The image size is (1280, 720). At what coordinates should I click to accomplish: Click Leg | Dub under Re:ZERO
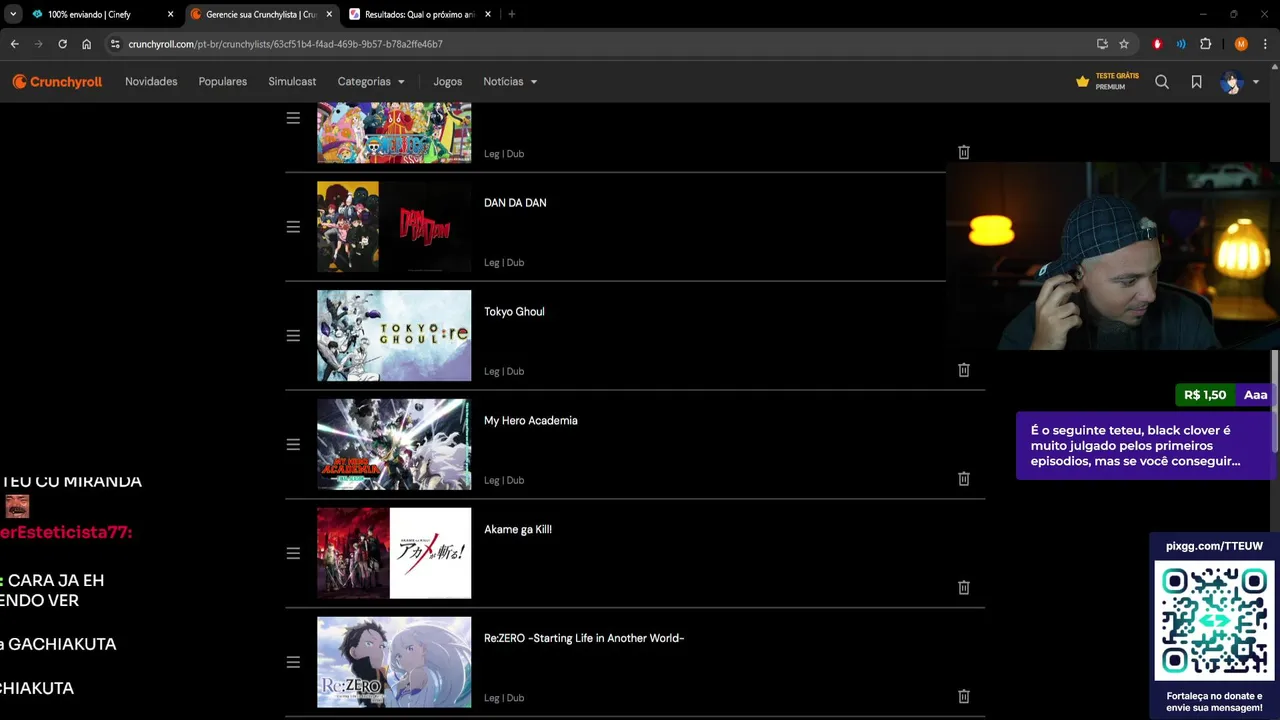504,698
